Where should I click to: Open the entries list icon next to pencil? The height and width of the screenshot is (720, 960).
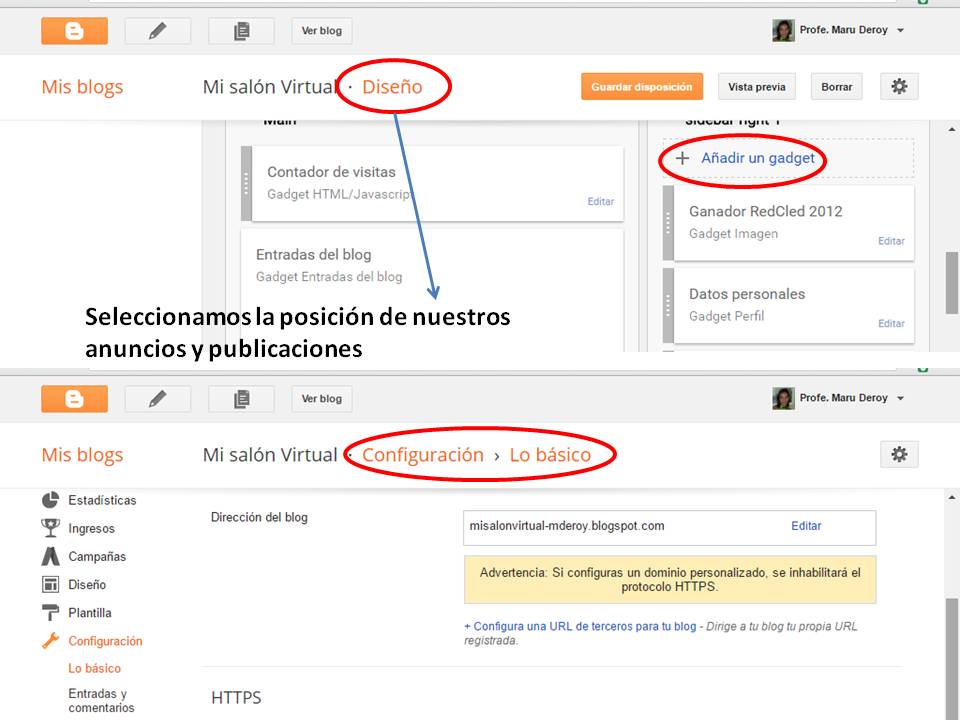click(x=240, y=31)
